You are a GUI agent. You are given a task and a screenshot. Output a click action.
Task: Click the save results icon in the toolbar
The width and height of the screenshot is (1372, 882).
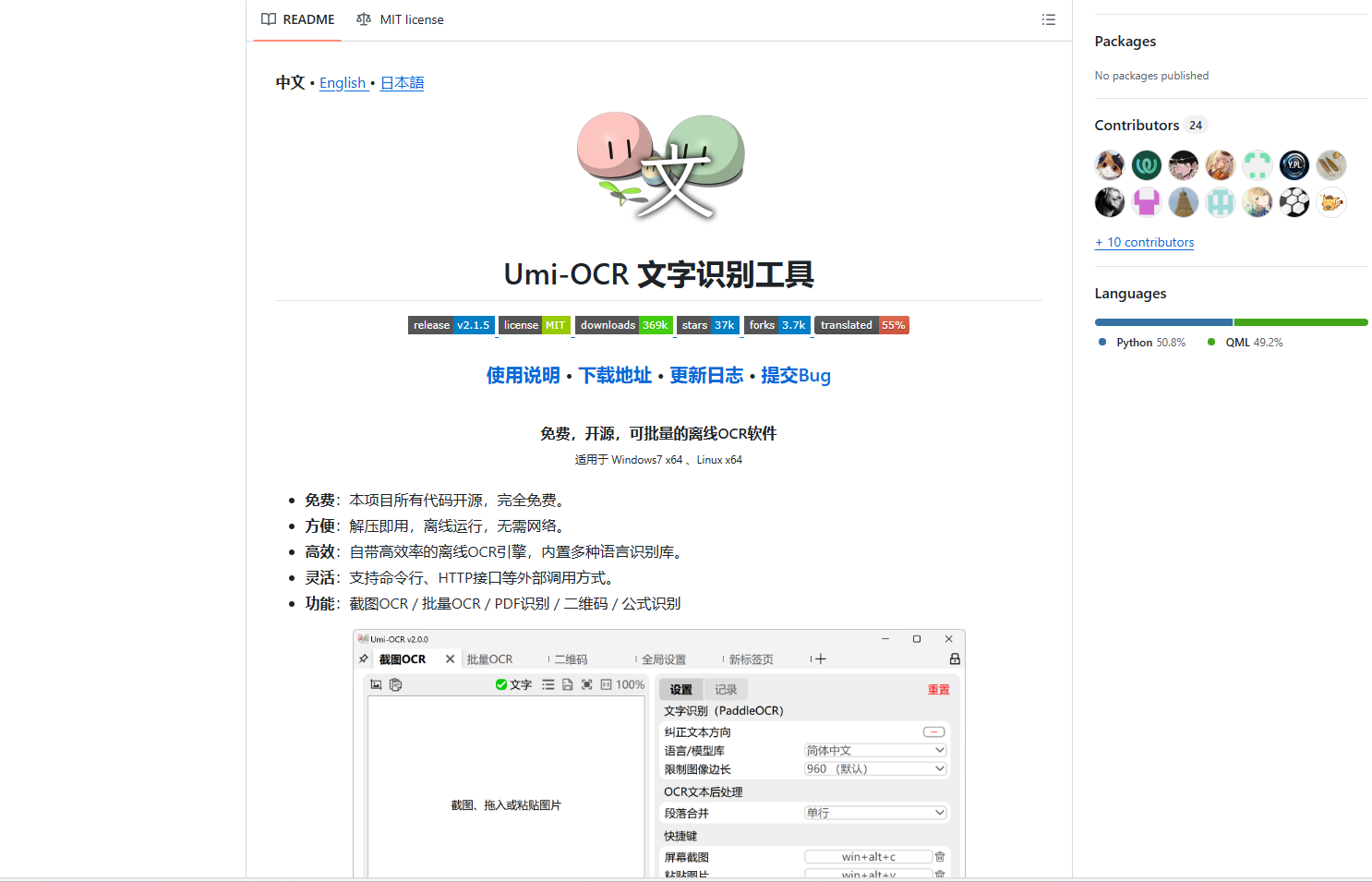tap(567, 684)
